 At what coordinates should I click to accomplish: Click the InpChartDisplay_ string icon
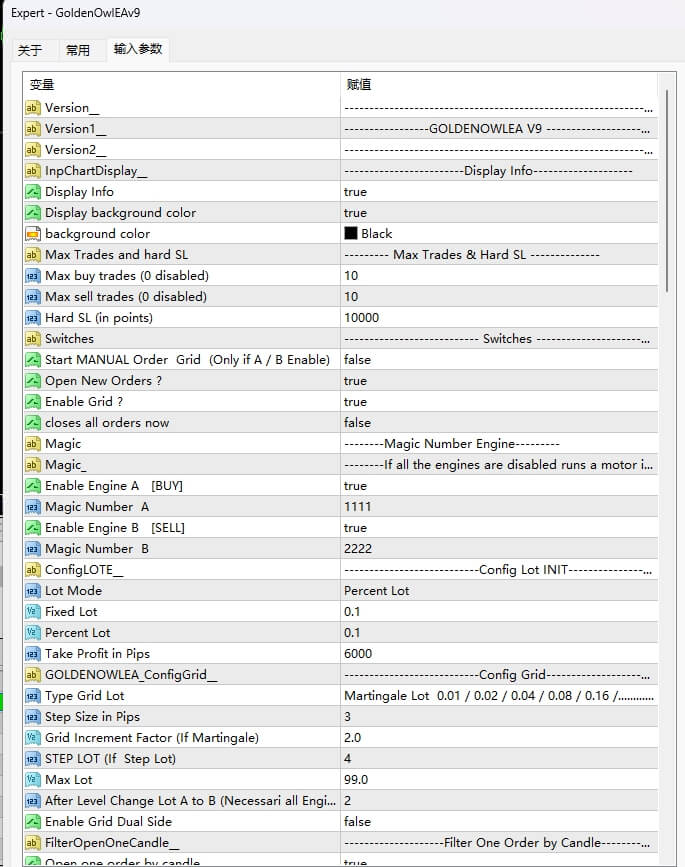33,171
